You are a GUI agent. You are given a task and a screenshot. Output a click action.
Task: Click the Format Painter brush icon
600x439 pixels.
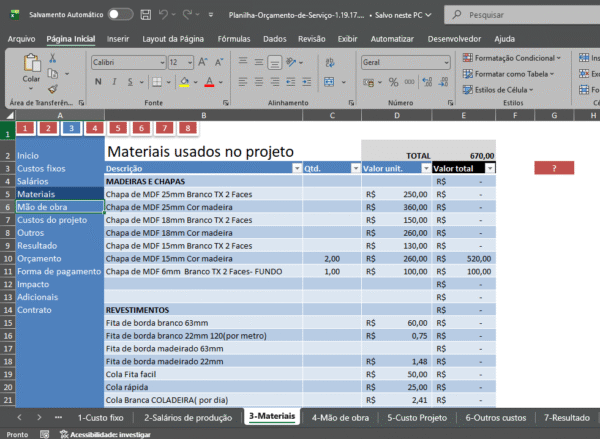pyautogui.click(x=52, y=89)
